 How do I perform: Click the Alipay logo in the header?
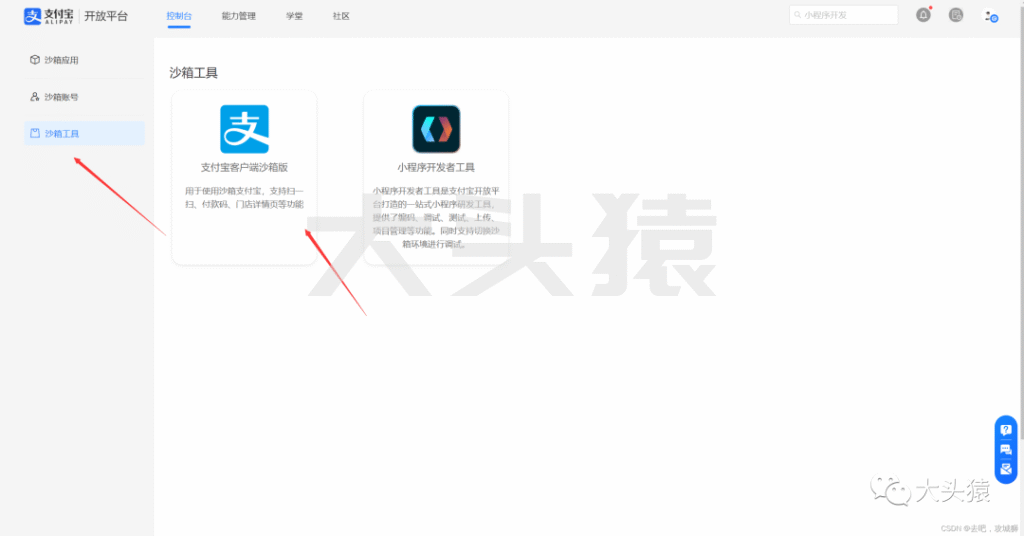click(48, 16)
